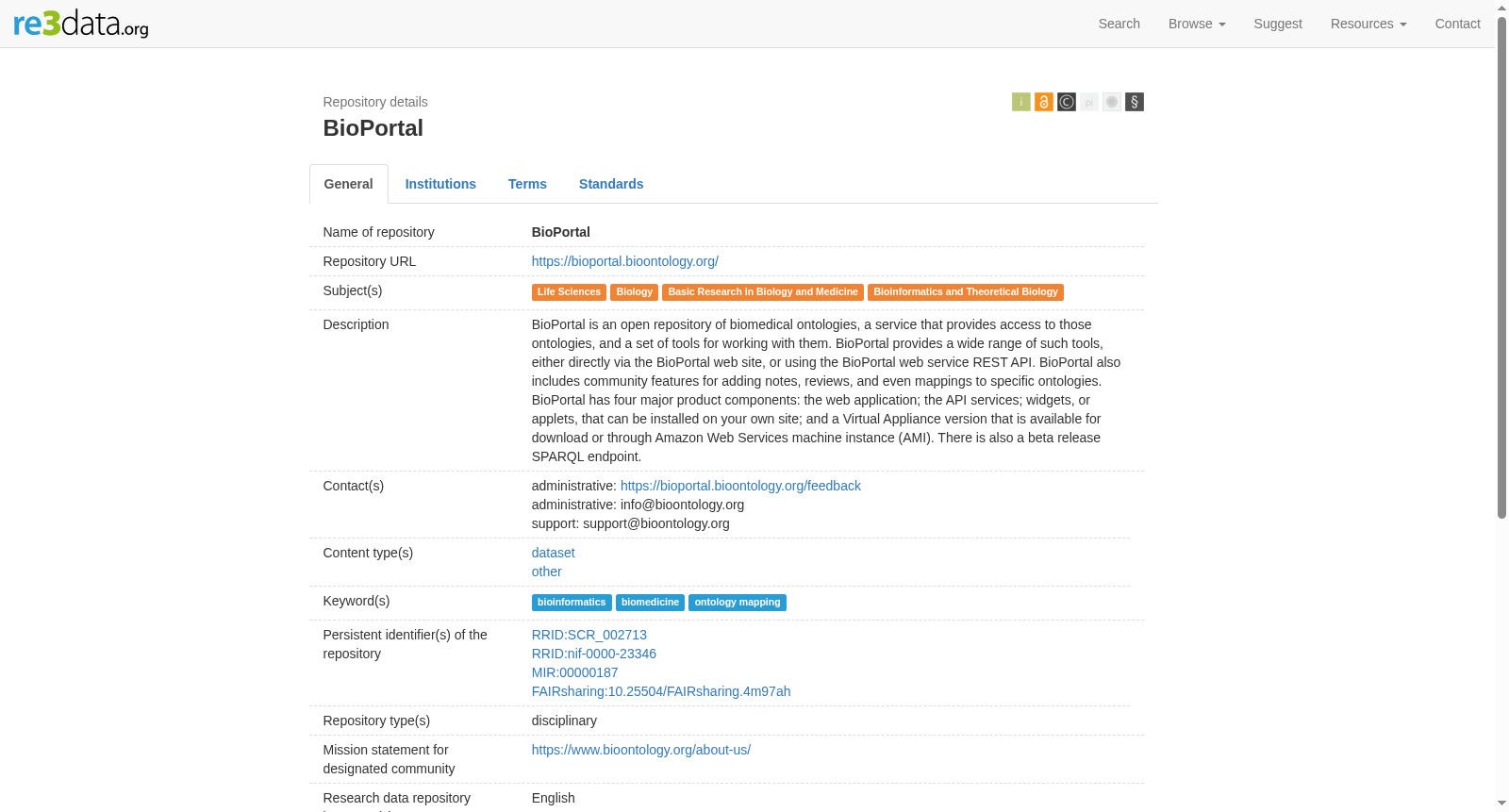This screenshot has width=1509, height=812.
Task: Click the 'Name of repository' row label
Action: point(379,232)
